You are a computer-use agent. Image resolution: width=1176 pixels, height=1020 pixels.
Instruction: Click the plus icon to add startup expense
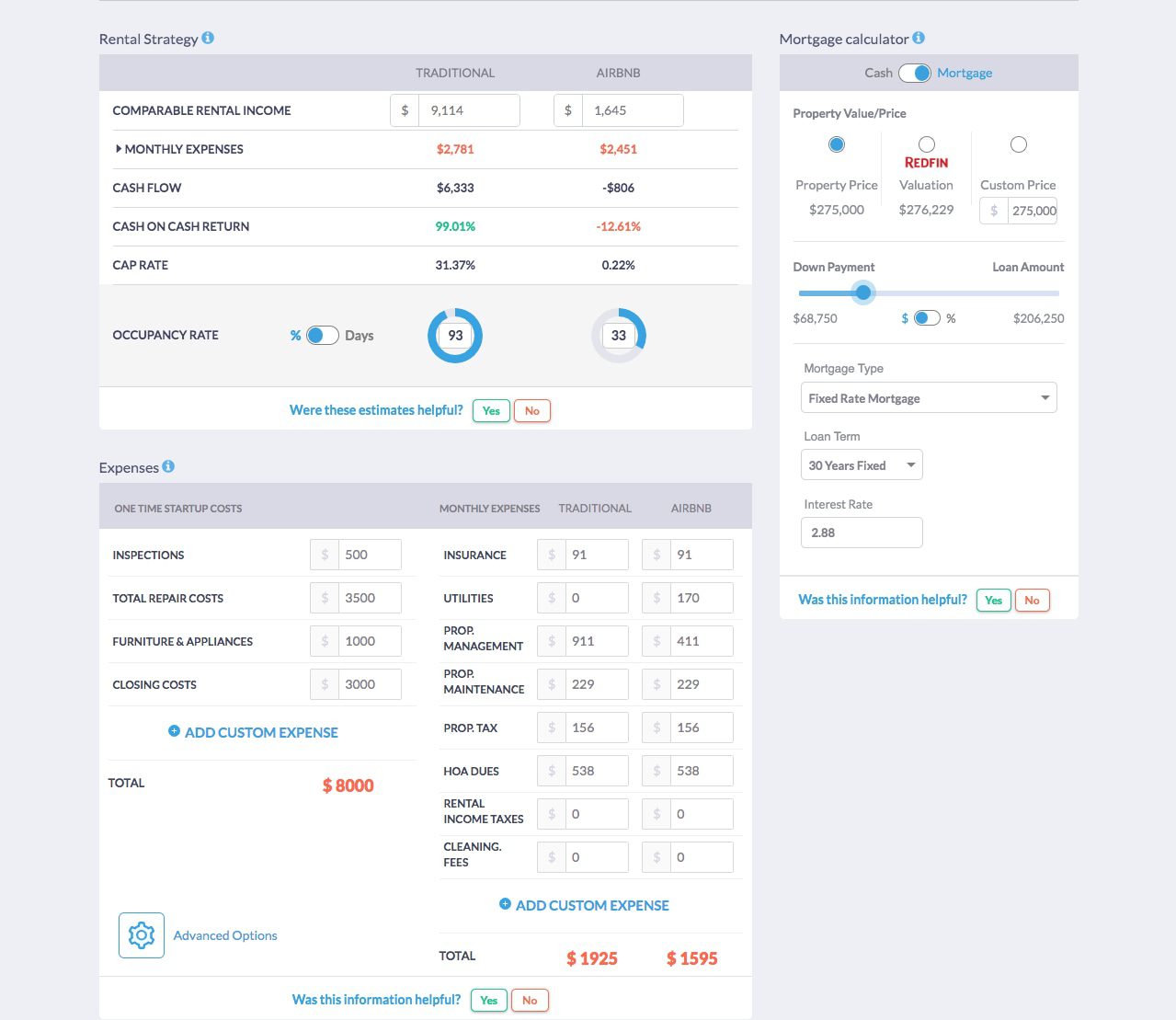coord(174,731)
